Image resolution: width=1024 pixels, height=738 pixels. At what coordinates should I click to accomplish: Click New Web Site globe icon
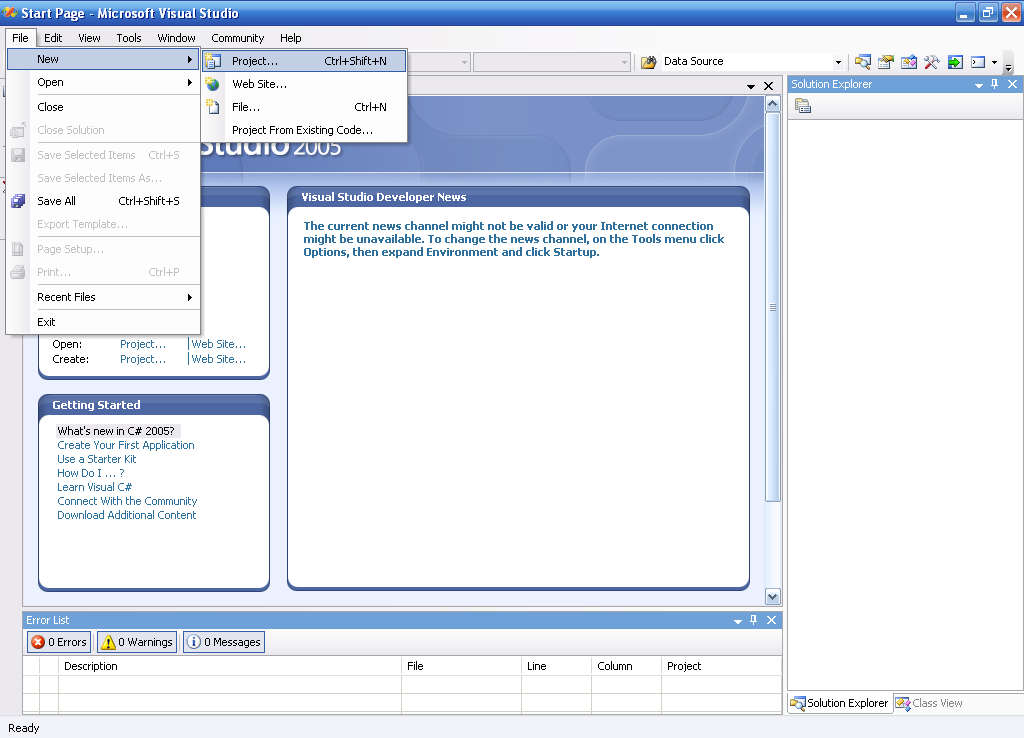pos(212,84)
